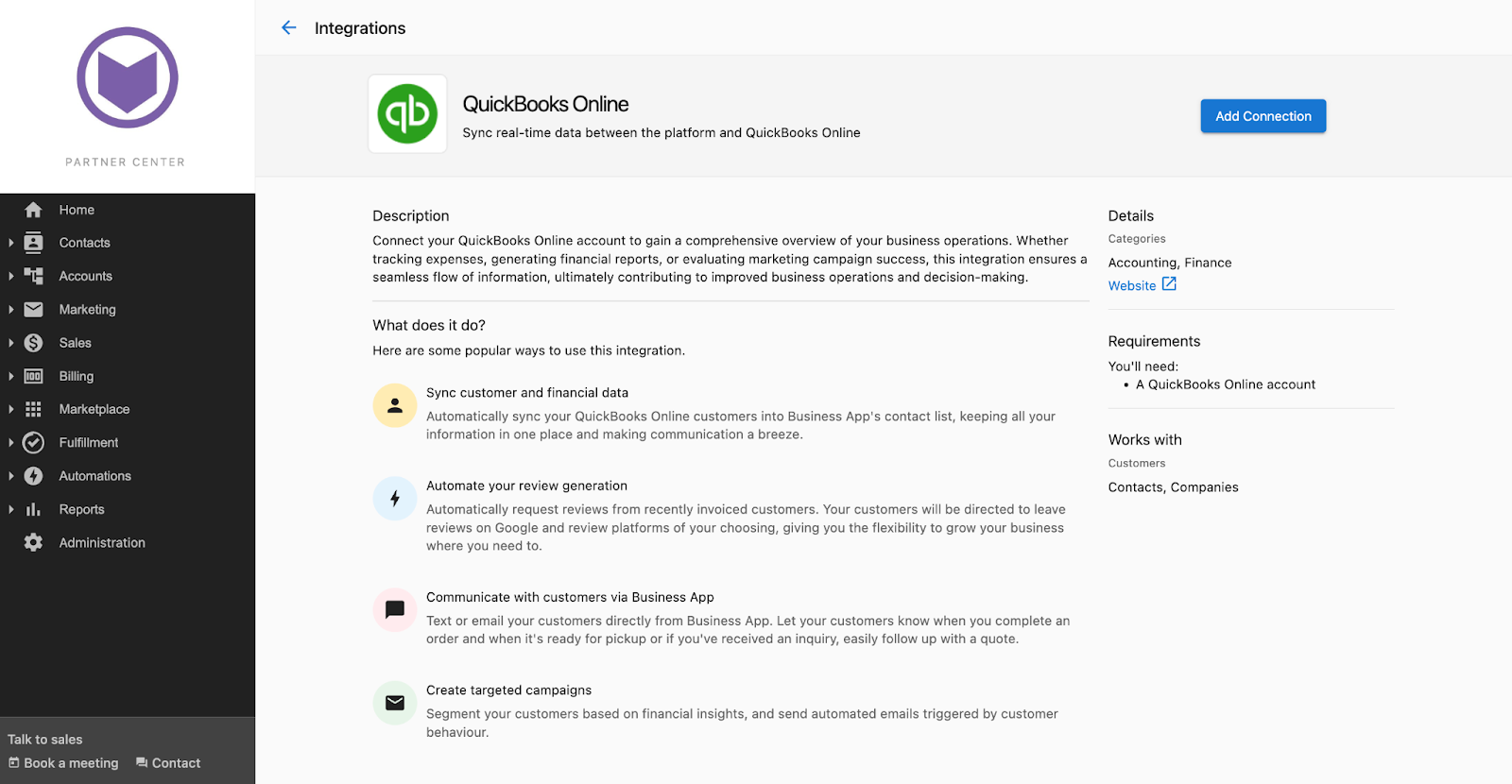The height and width of the screenshot is (784, 1512).
Task: Expand the Marketplace menu arrow
Action: (10, 409)
